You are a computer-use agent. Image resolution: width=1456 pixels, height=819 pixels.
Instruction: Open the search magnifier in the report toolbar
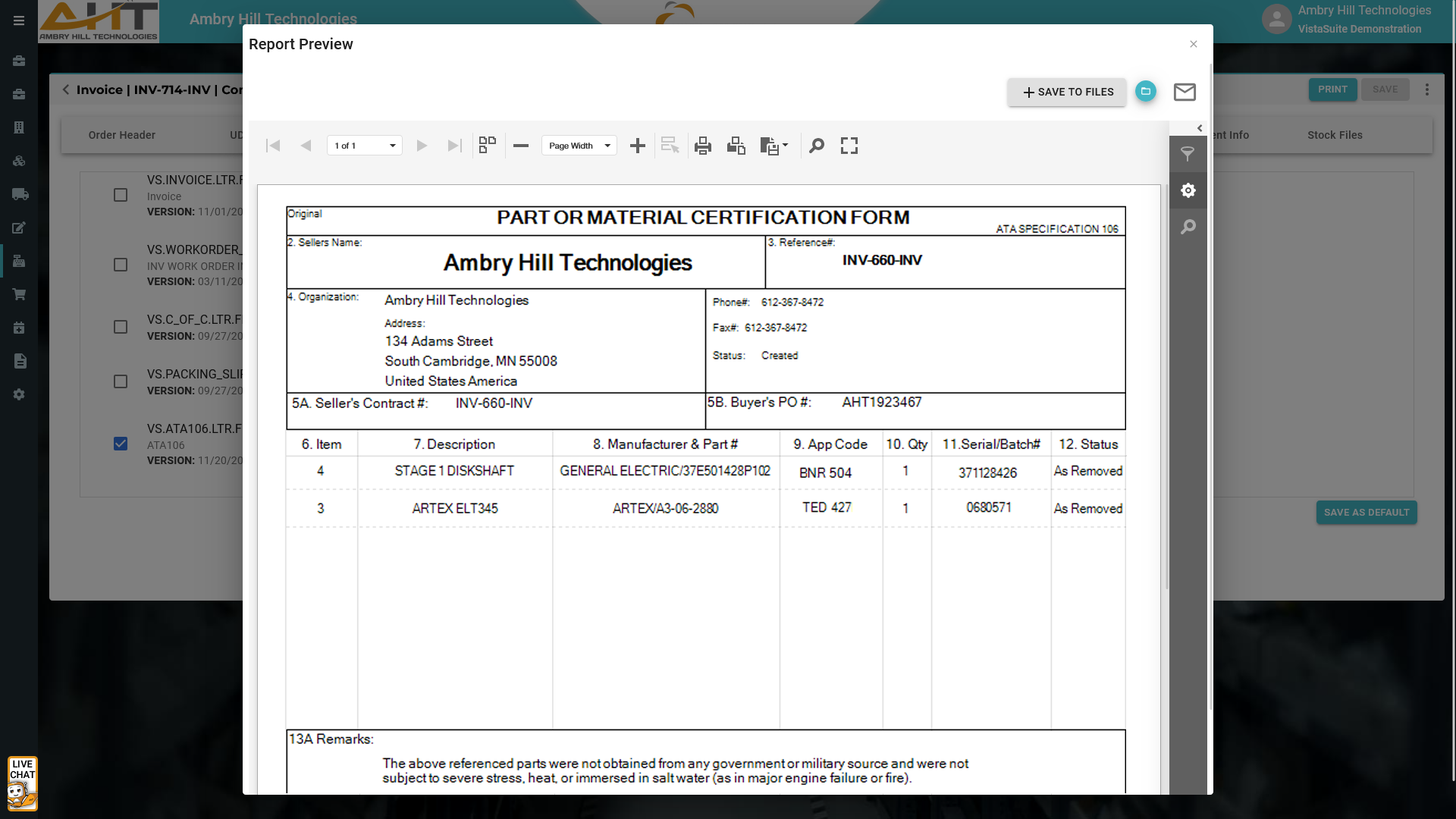click(816, 146)
